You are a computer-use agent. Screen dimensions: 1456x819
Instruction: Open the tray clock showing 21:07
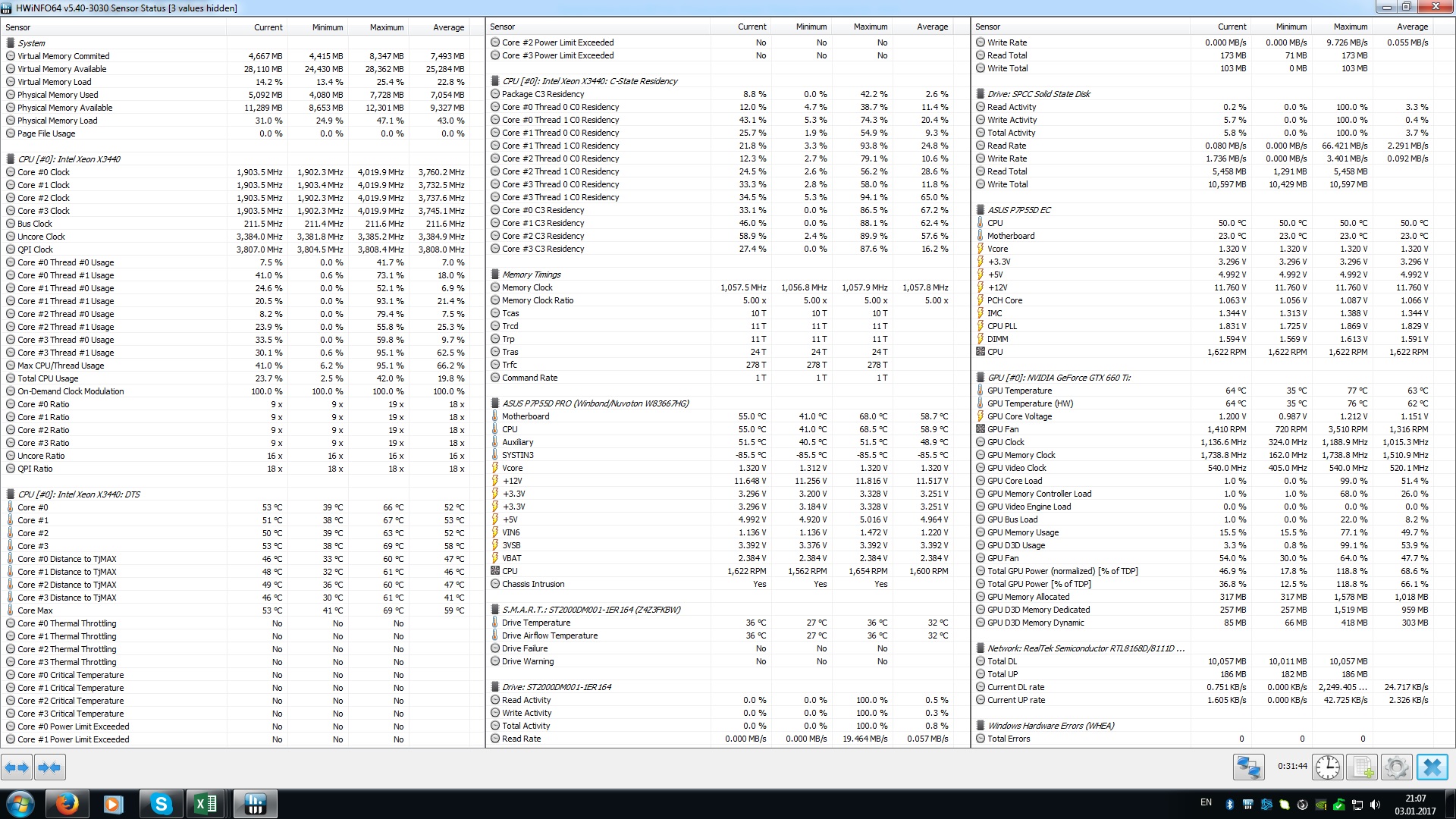click(x=1415, y=804)
